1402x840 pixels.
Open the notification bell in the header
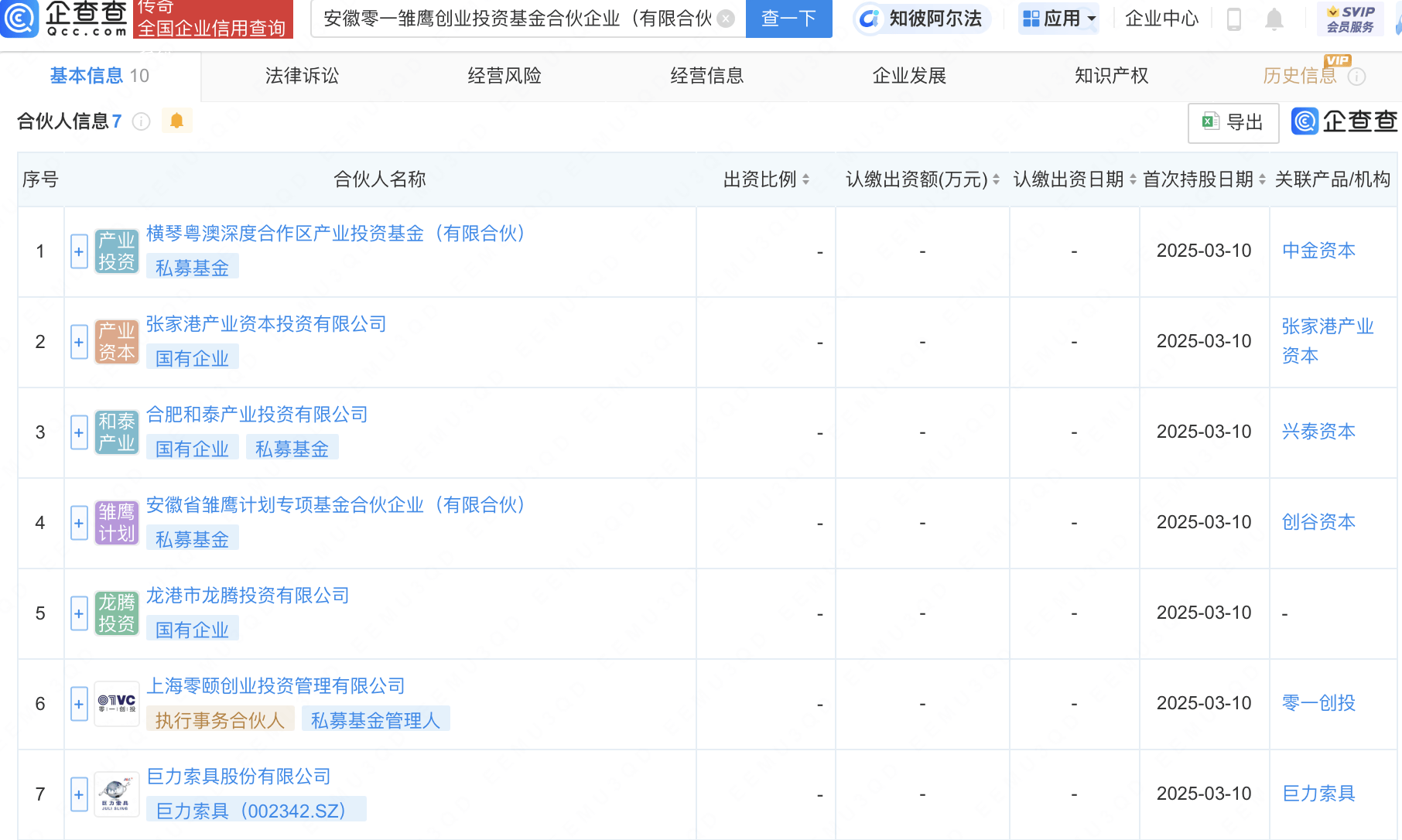tap(1274, 19)
